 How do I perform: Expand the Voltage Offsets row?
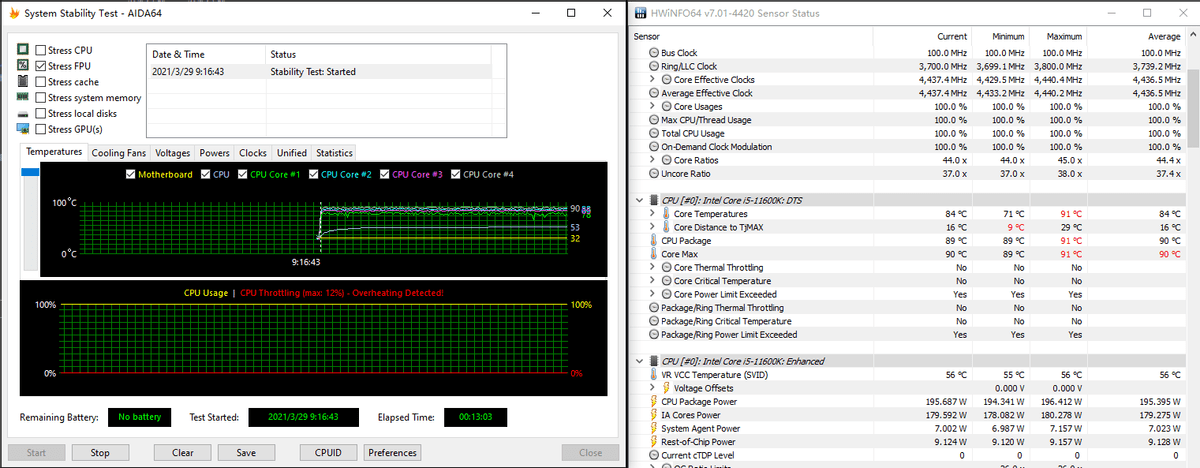653,388
